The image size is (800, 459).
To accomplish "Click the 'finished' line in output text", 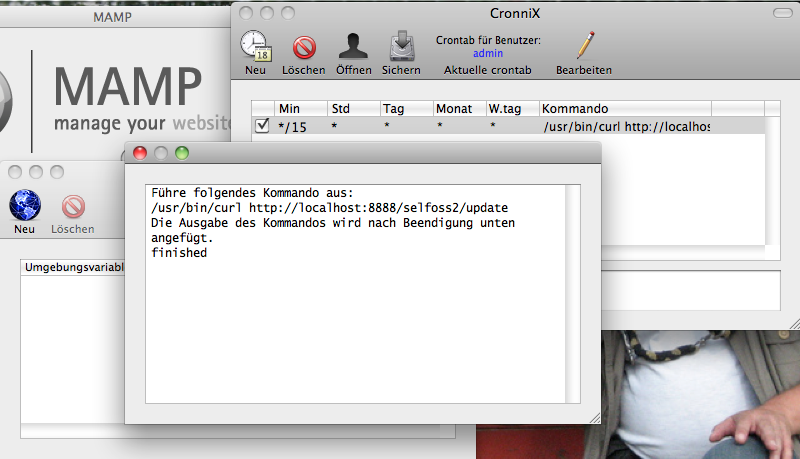I will pos(179,252).
